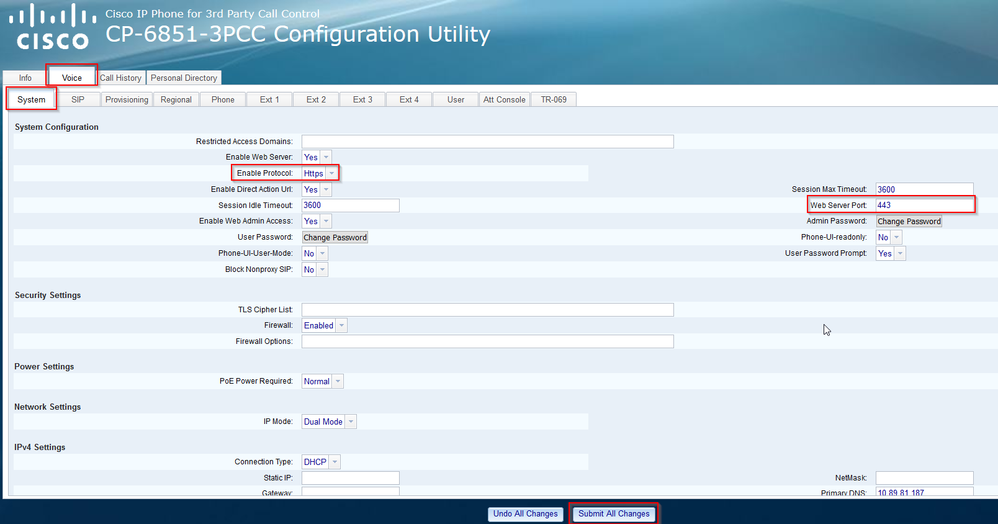
Task: Click the Cisco logo
Action: click(x=52, y=27)
